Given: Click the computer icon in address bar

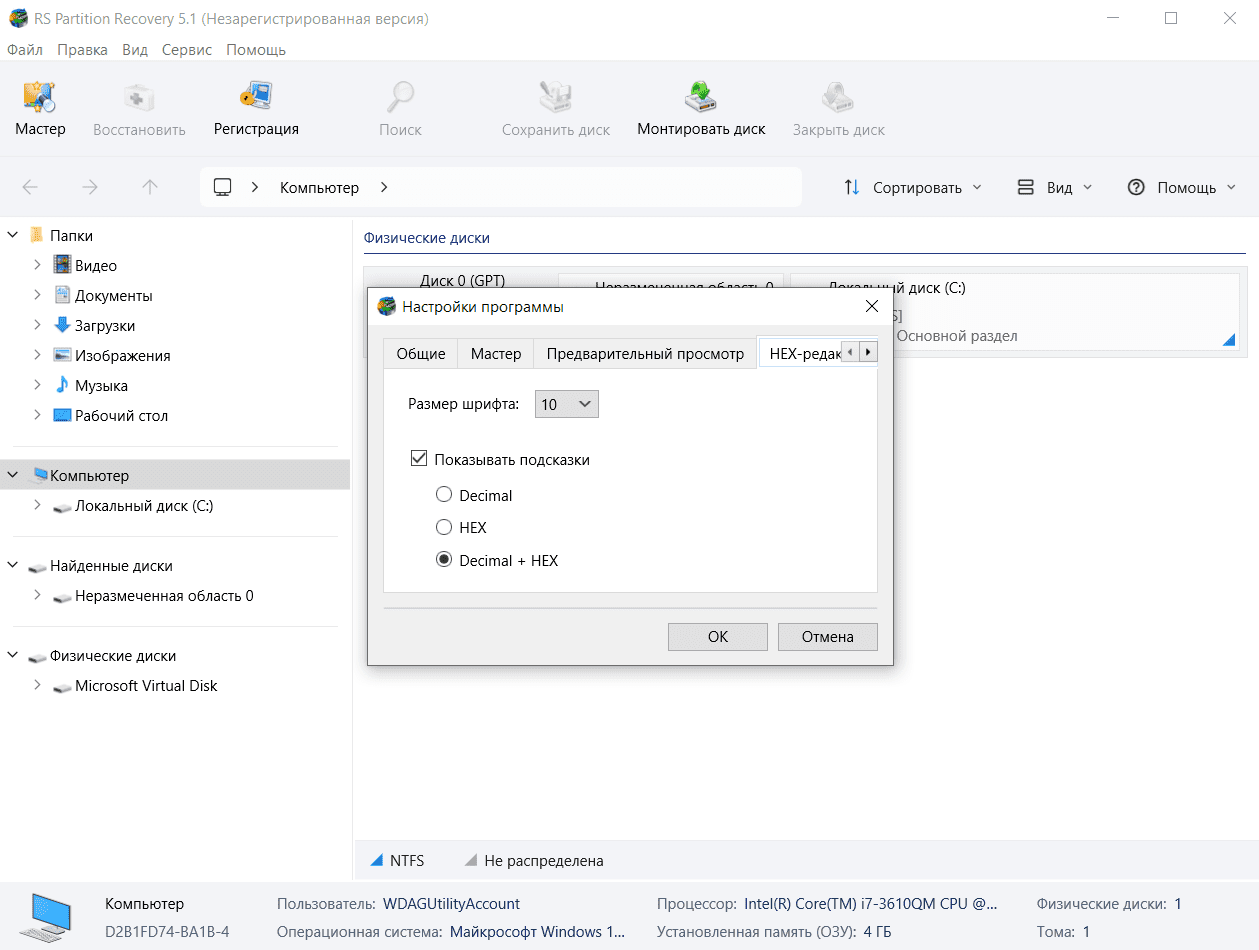Looking at the screenshot, I should (x=223, y=187).
